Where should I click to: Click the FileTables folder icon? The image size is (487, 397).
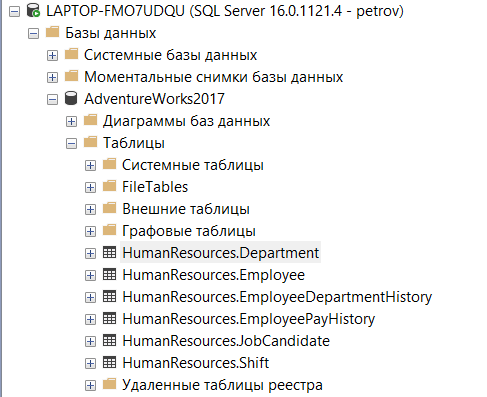click(109, 186)
